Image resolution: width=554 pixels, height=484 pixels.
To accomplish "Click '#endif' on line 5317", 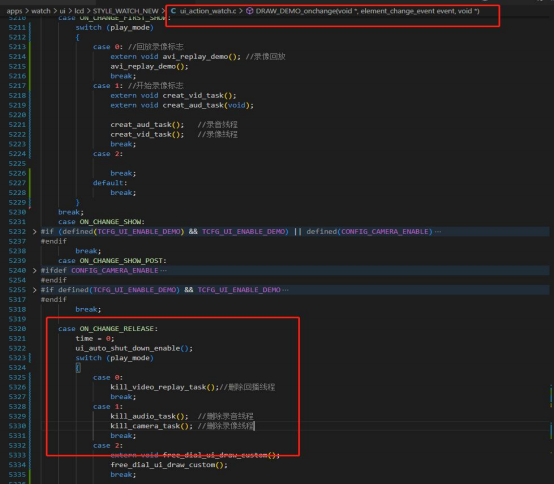I will [x=54, y=300].
